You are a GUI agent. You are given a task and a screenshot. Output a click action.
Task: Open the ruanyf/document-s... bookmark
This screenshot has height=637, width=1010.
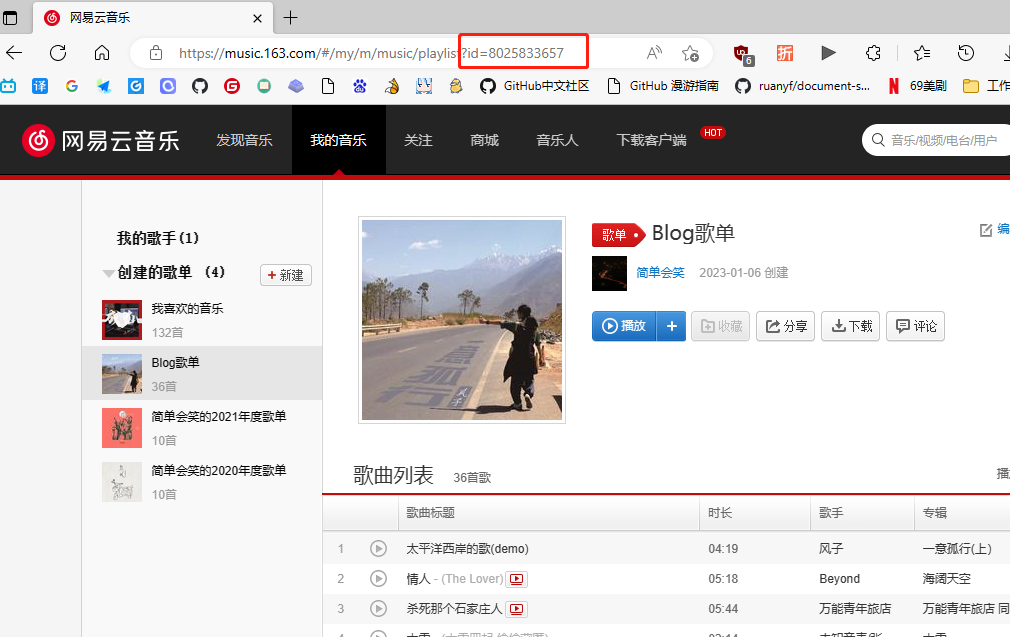coord(803,85)
